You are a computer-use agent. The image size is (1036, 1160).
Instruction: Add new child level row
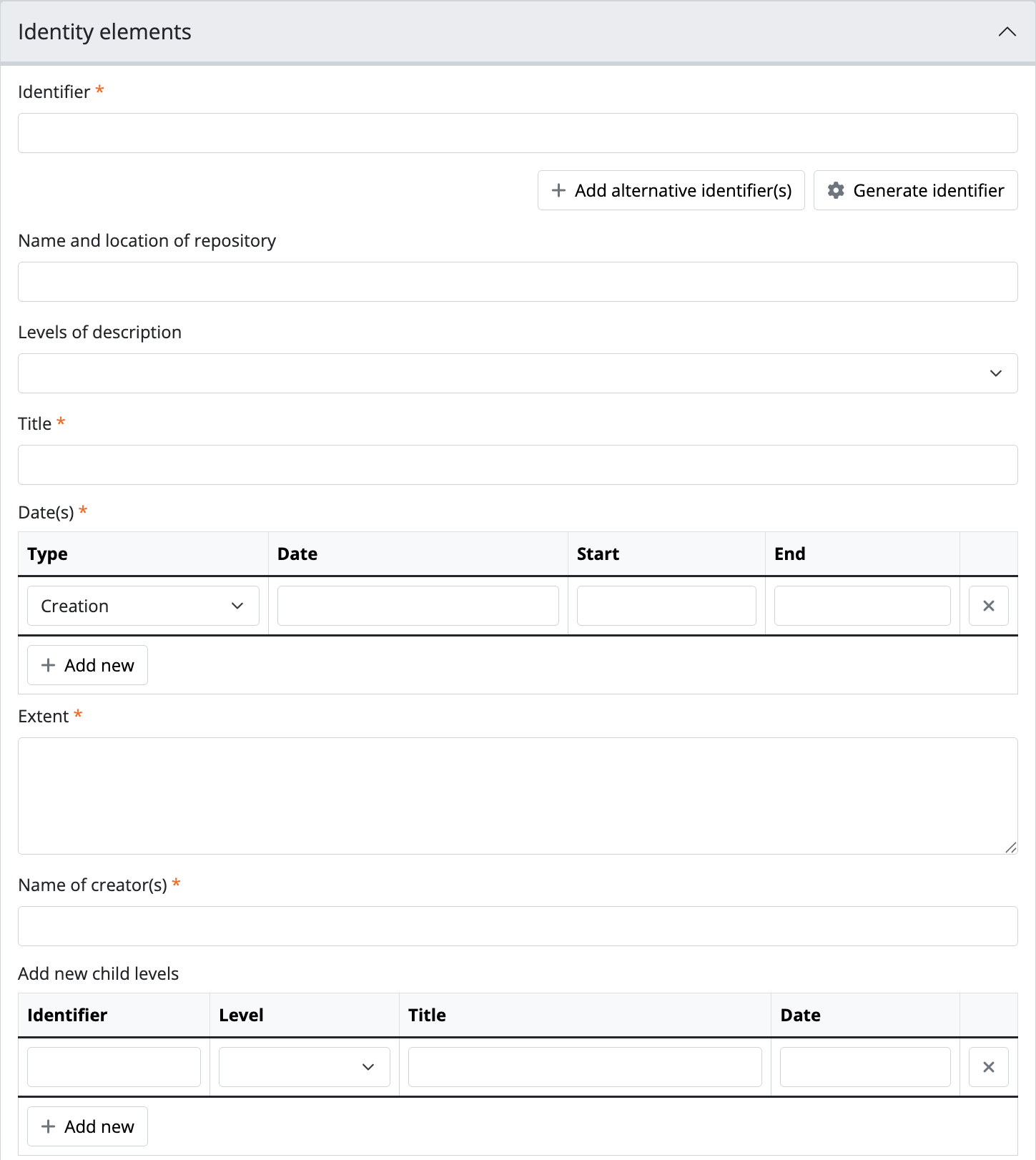click(87, 1126)
